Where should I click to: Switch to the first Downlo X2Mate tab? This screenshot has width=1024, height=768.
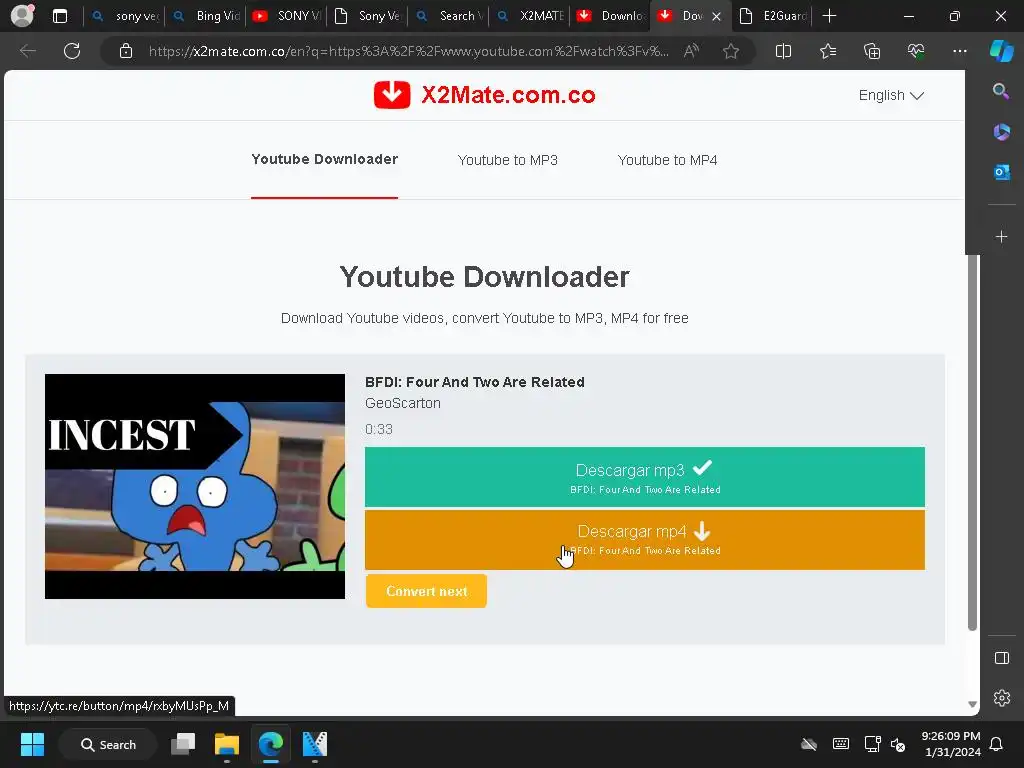[x=612, y=16]
